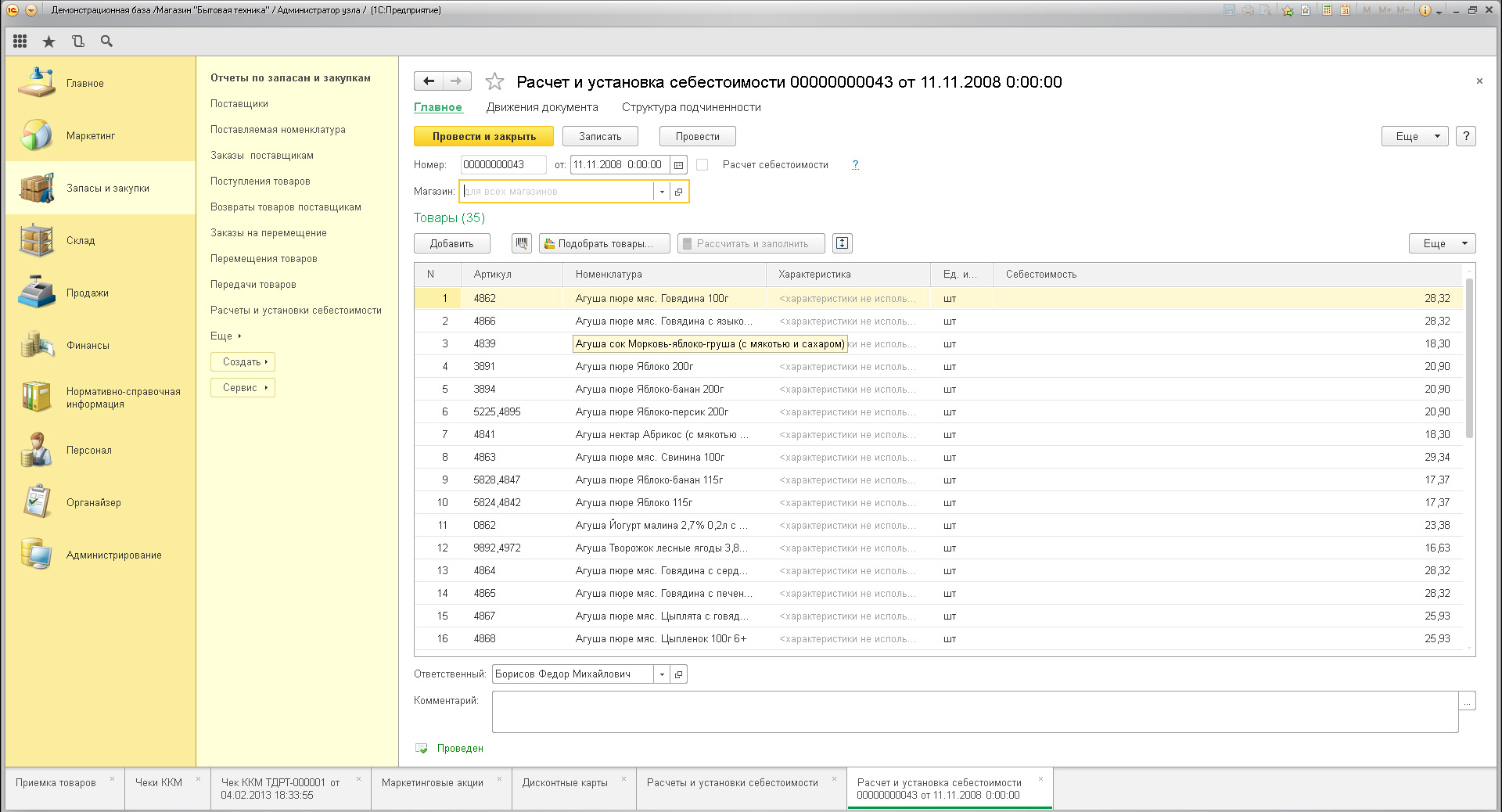Open calendar picker beside date field
1502x812 pixels.
click(678, 165)
